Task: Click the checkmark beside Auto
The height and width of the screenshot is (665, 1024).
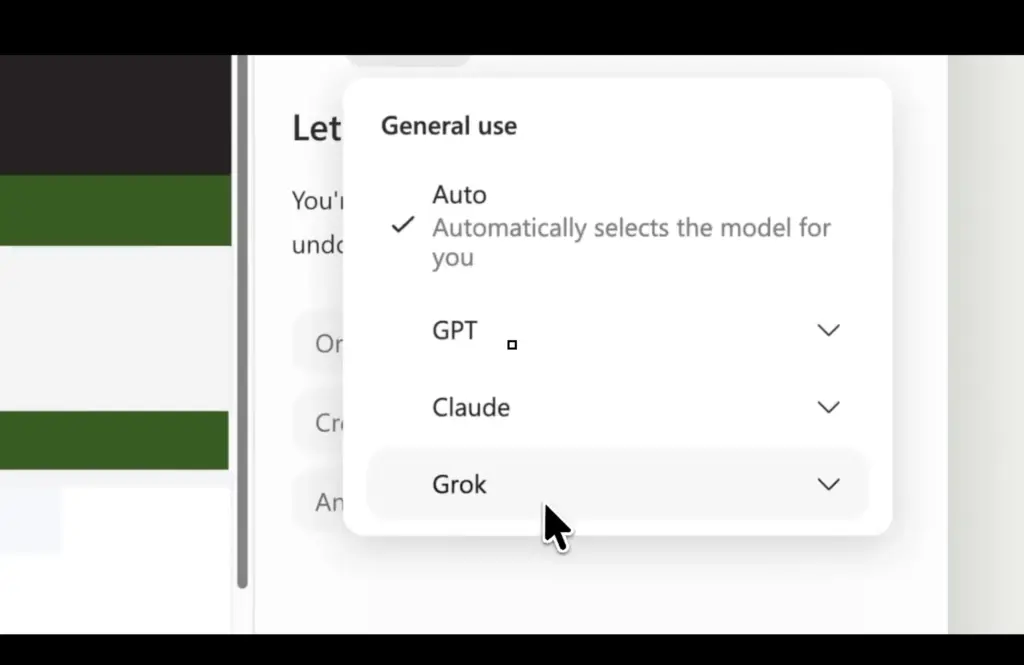Action: pyautogui.click(x=403, y=225)
